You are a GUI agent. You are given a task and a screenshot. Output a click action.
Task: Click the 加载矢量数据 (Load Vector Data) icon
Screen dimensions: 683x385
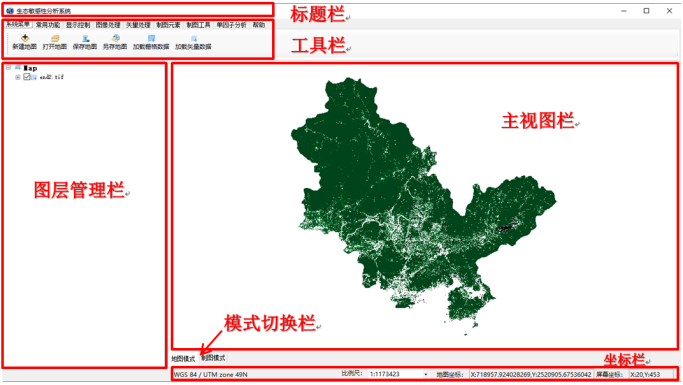(194, 38)
